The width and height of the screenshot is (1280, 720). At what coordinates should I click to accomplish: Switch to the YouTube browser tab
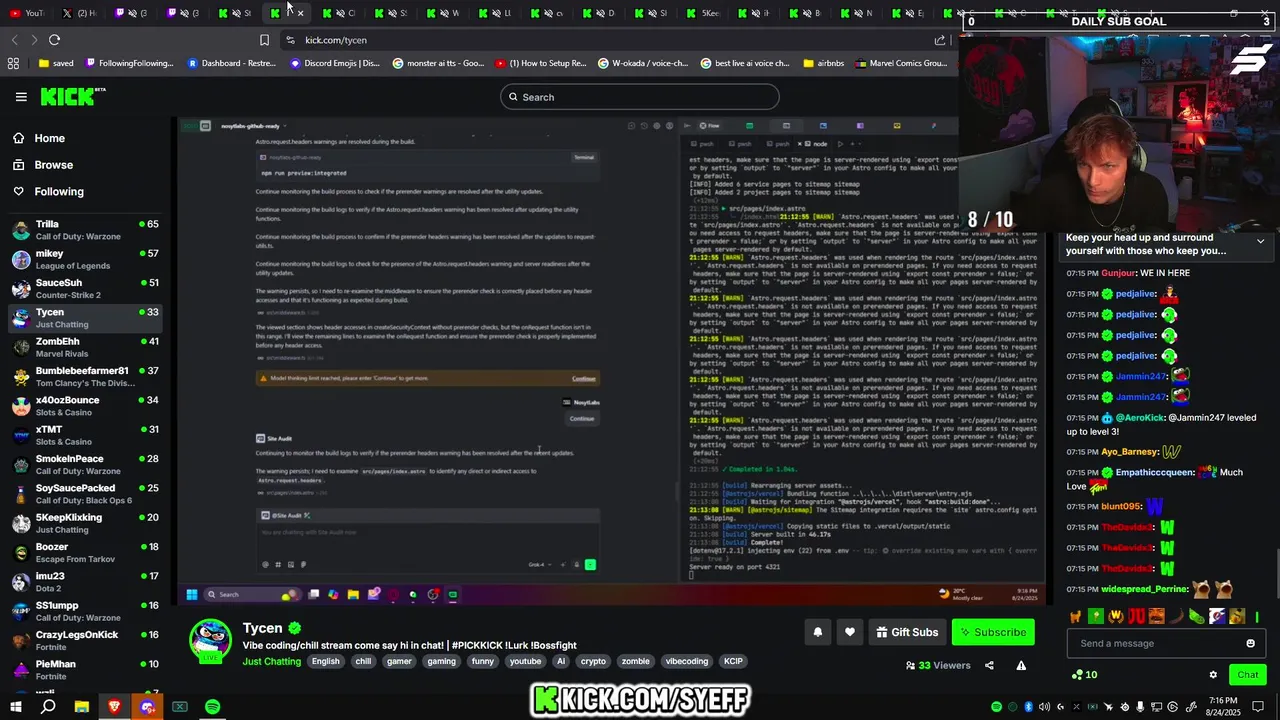pyautogui.click(x=26, y=13)
